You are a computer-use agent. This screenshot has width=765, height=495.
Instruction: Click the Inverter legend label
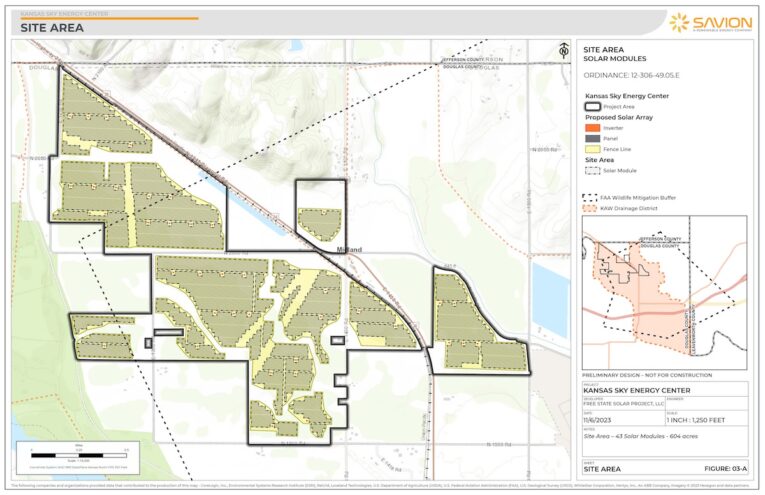(613, 128)
